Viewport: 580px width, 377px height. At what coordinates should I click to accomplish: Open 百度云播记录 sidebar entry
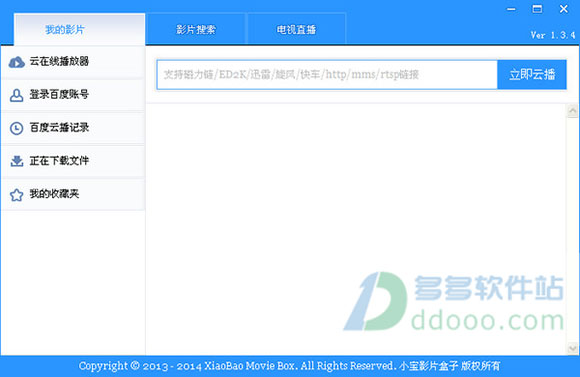[x=73, y=128]
